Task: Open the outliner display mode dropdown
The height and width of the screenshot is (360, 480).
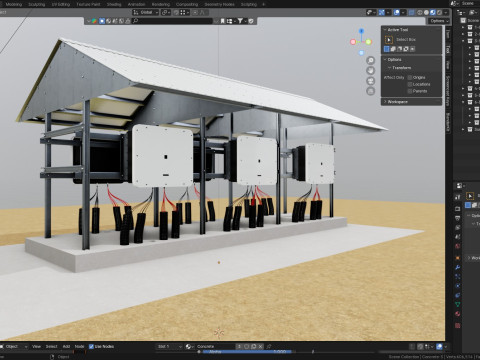Action: 462,12
